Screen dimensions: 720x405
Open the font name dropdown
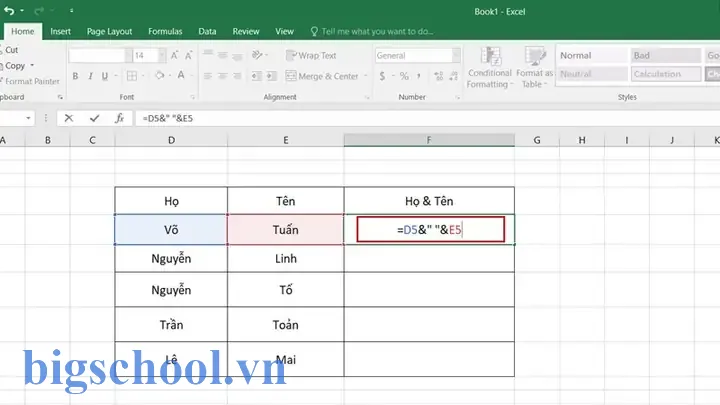(x=128, y=56)
